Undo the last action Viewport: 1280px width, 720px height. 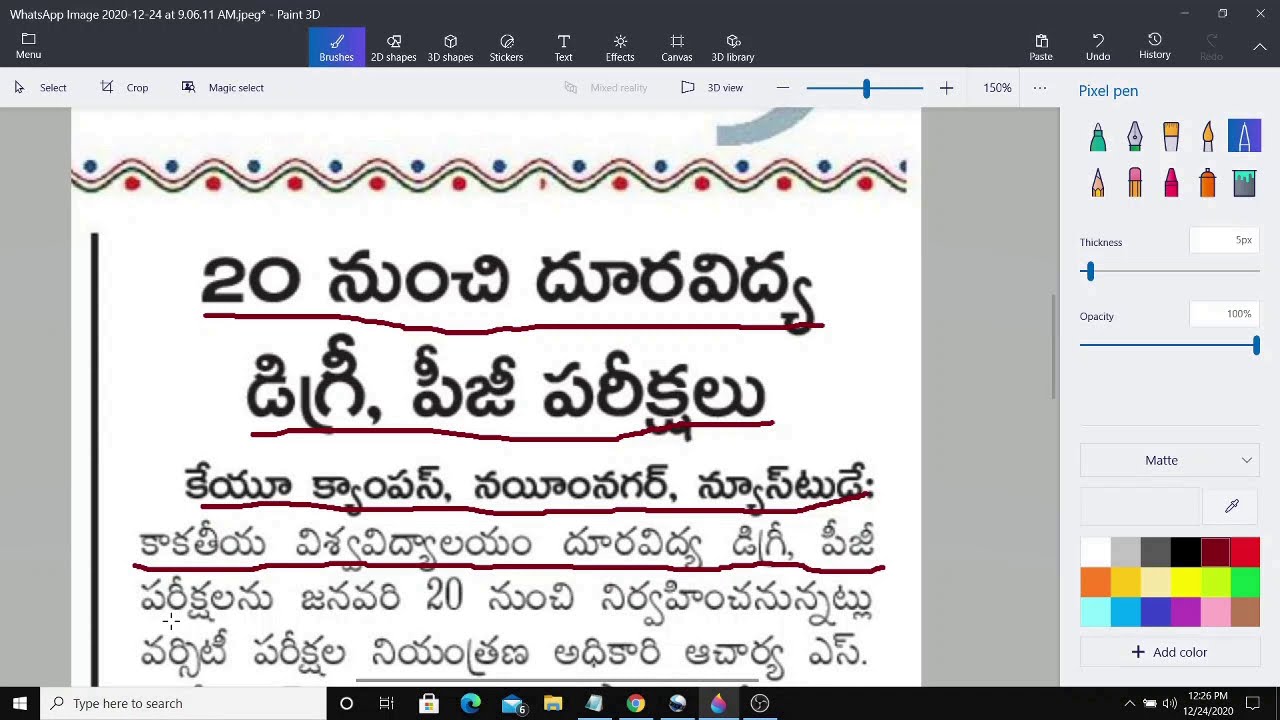[x=1098, y=47]
